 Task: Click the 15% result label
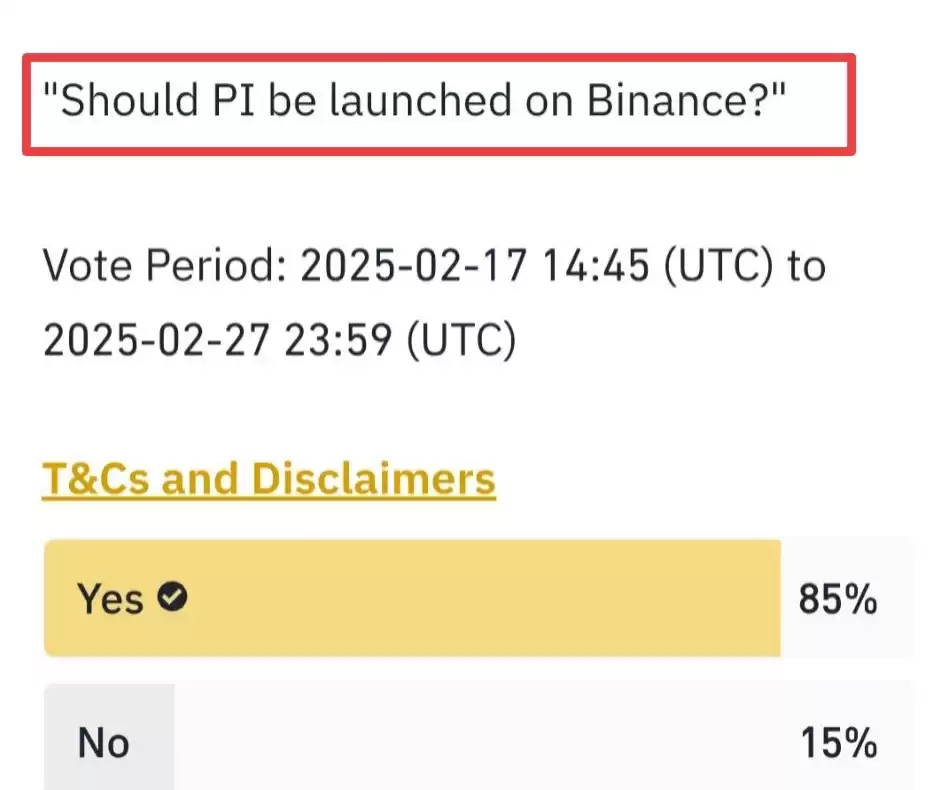(x=838, y=742)
